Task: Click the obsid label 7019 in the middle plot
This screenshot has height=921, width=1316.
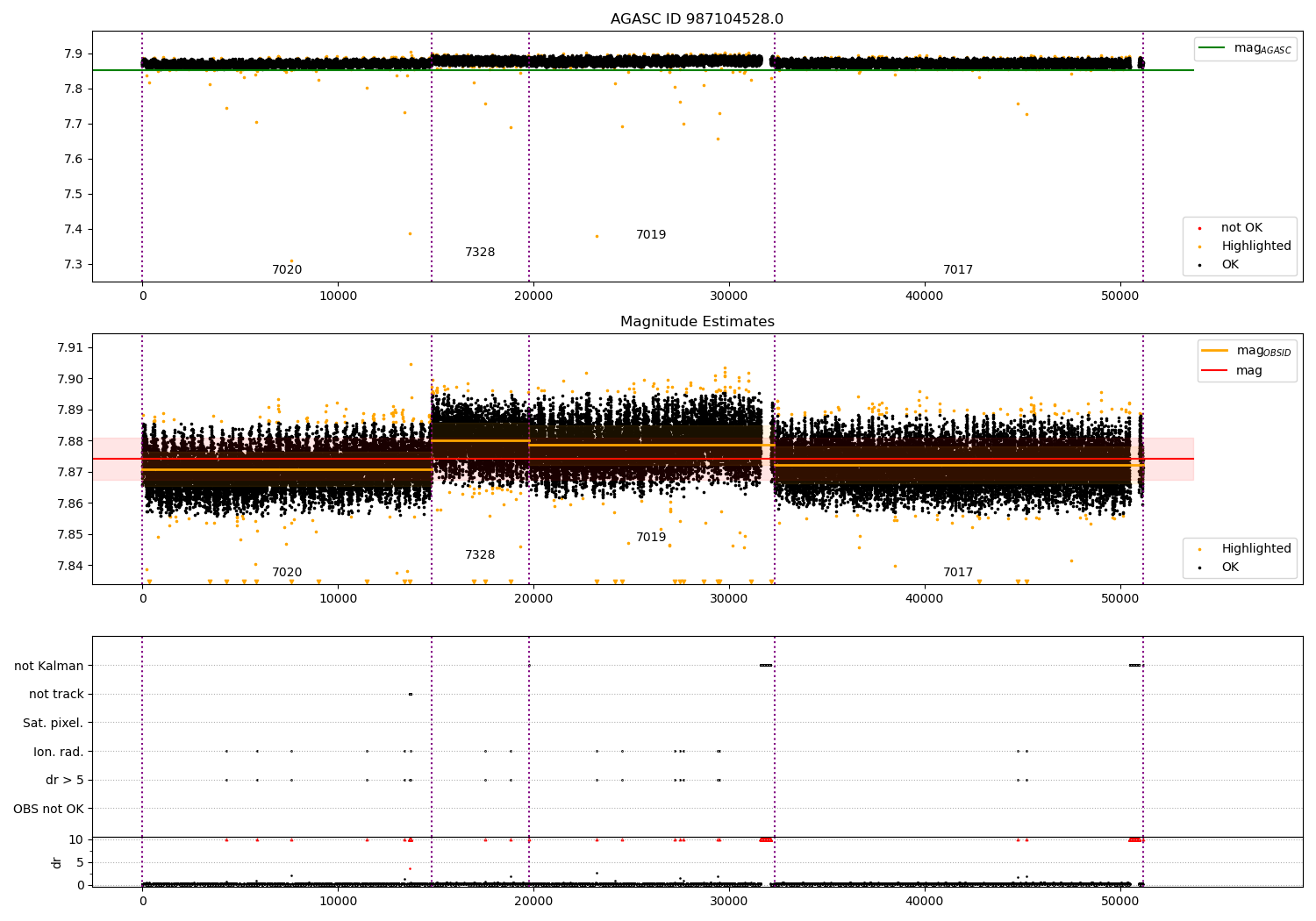Action: click(651, 538)
